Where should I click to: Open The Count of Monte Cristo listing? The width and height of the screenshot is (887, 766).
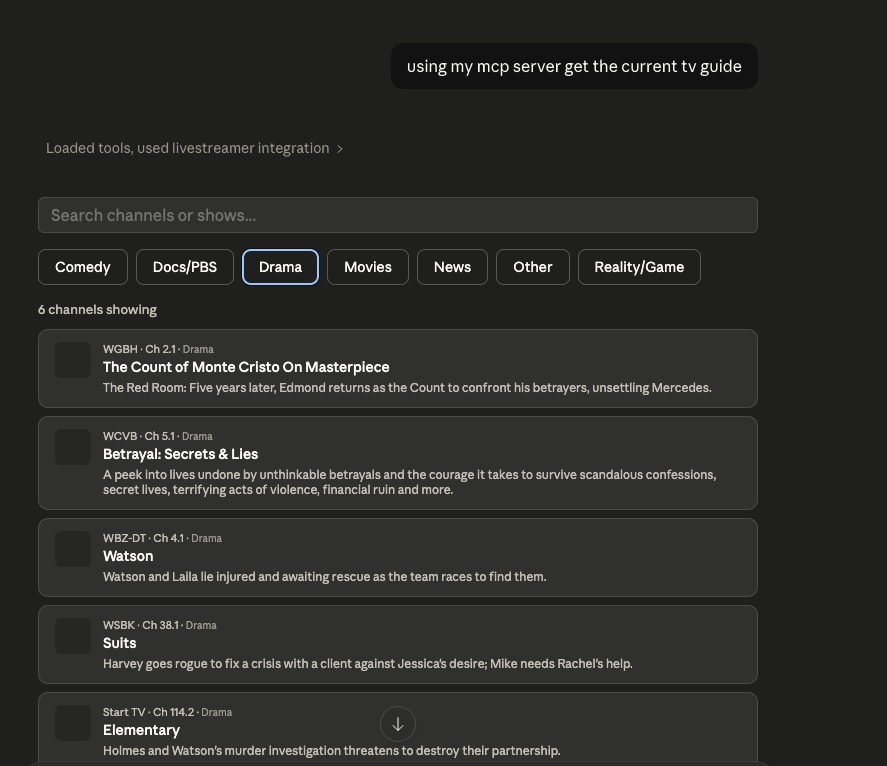246,367
